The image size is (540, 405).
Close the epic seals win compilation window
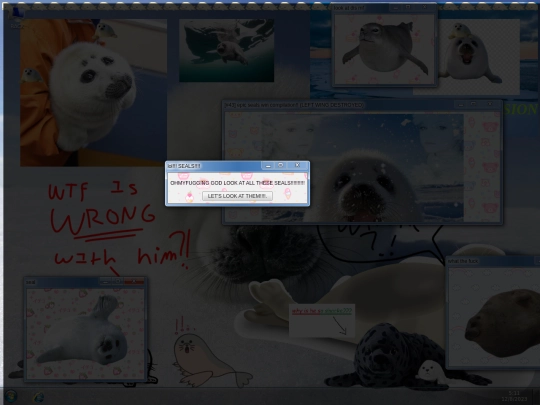tap(489, 104)
